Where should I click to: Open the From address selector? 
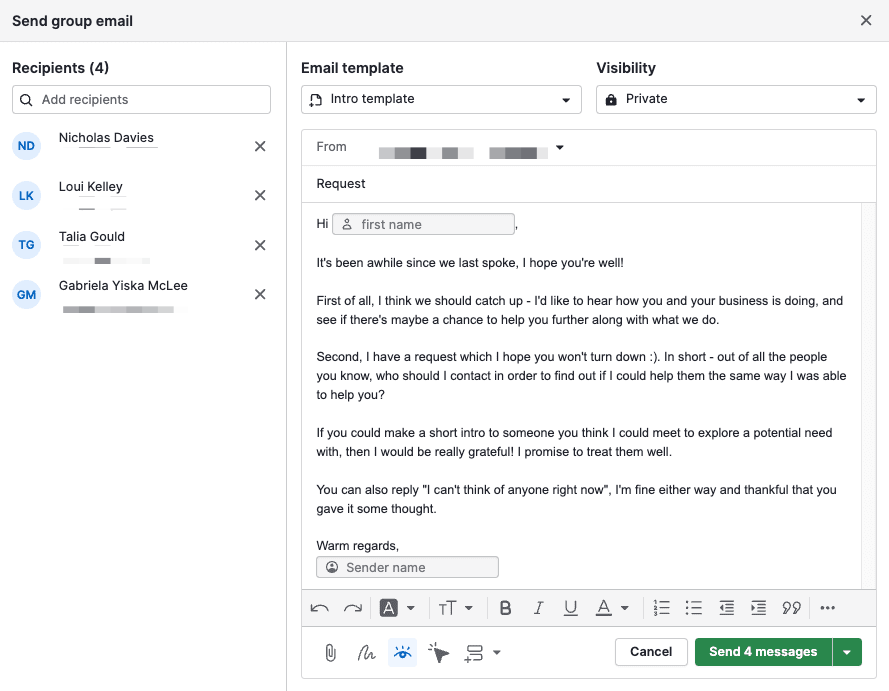[x=559, y=146]
